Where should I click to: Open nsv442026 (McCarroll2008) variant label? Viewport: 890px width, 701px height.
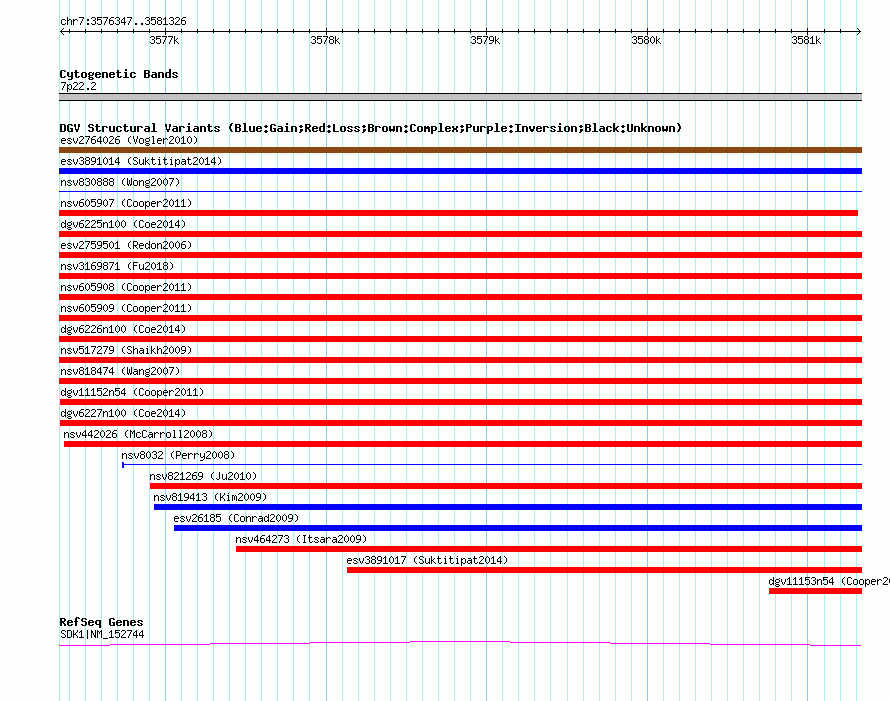pyautogui.click(x=138, y=434)
